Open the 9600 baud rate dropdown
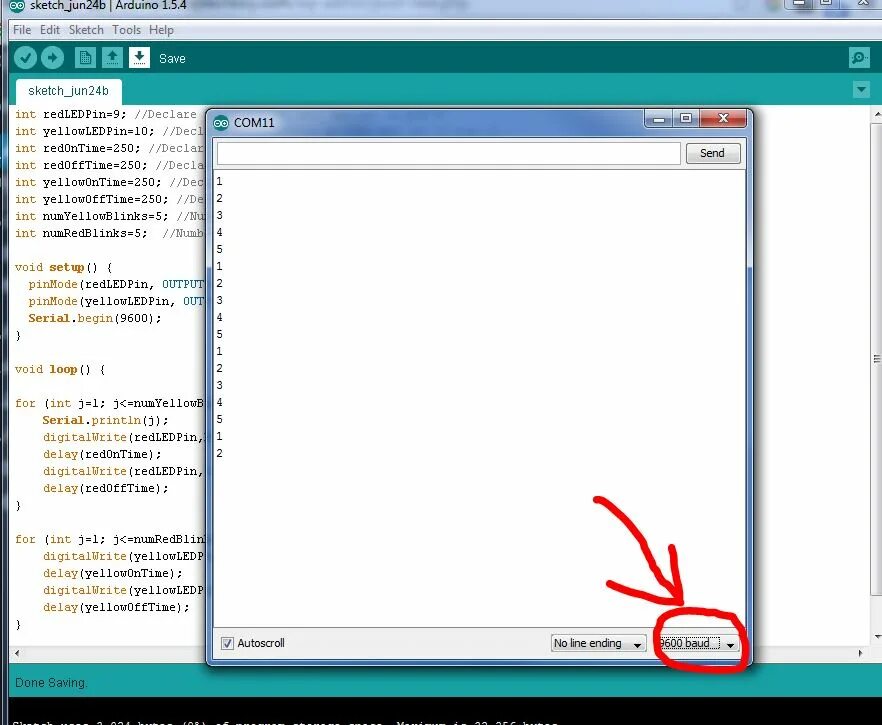Image resolution: width=882 pixels, height=725 pixels. click(x=698, y=643)
